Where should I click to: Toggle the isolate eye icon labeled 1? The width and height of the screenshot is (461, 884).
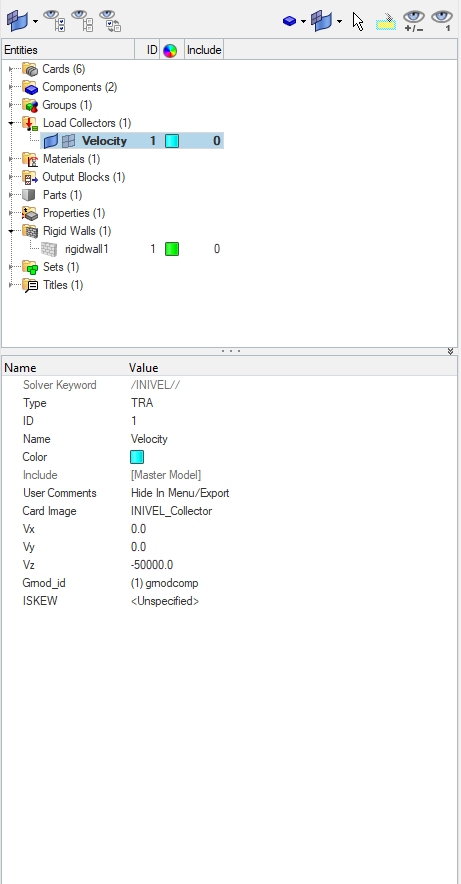442,20
